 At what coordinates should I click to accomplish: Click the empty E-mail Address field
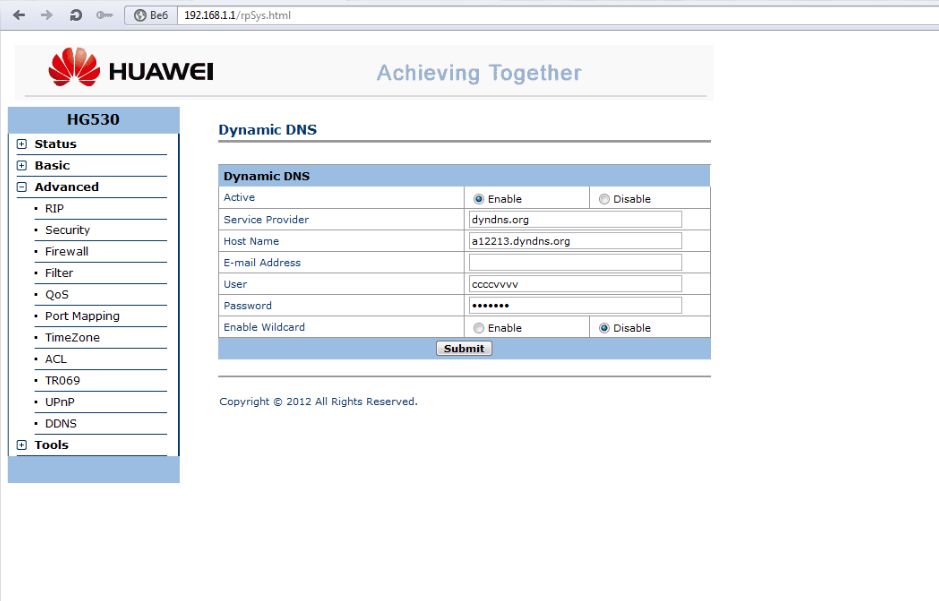coord(575,263)
